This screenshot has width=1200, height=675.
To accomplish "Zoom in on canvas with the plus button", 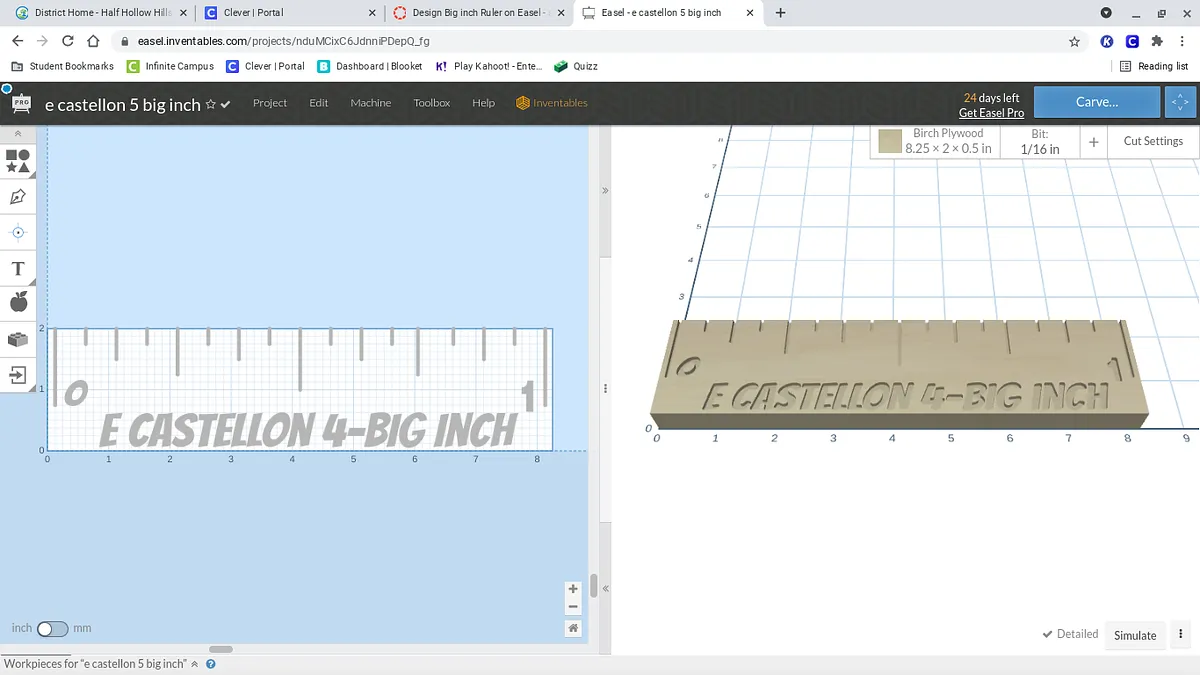I will click(573, 589).
